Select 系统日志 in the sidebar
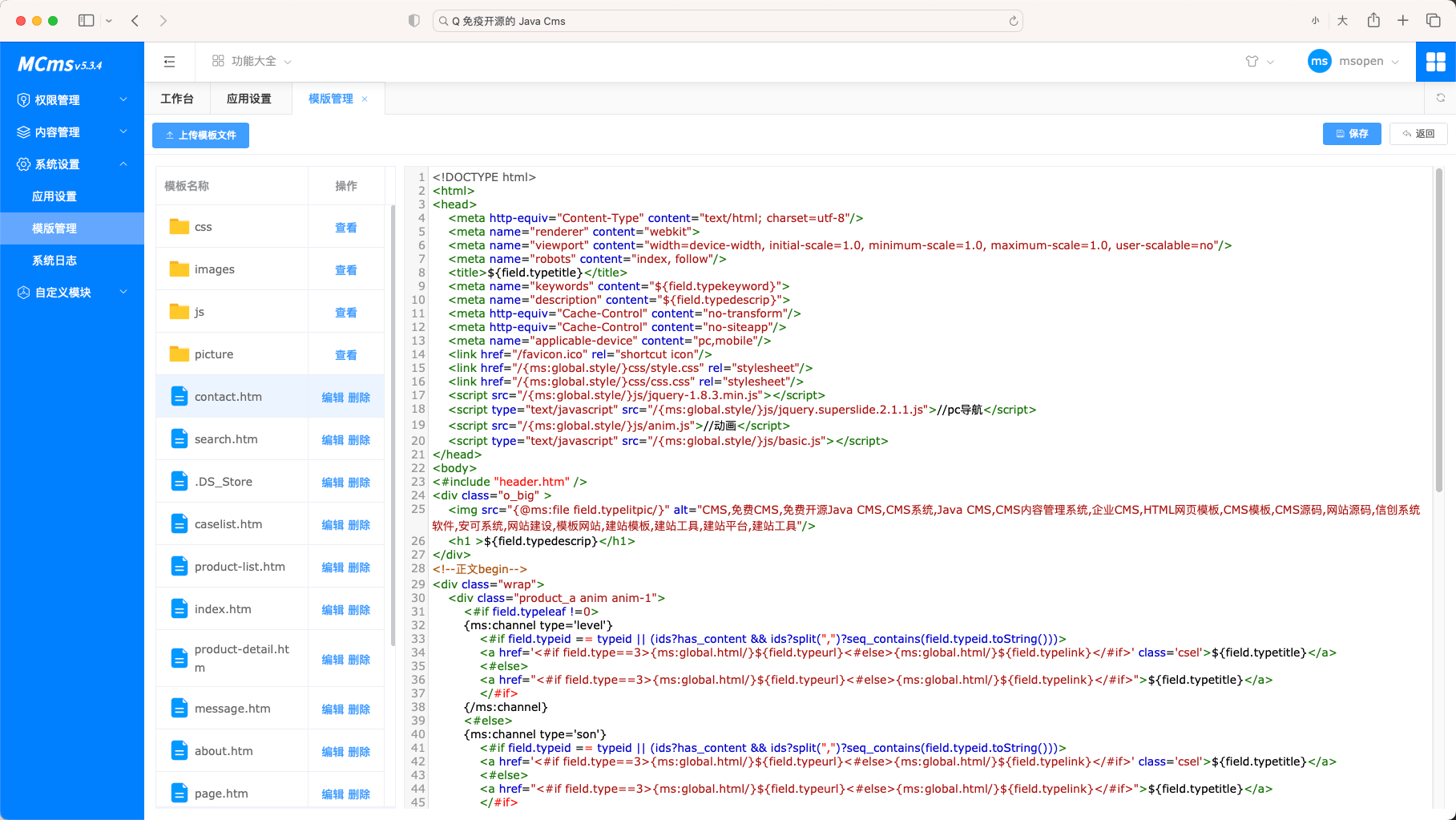 click(x=54, y=261)
